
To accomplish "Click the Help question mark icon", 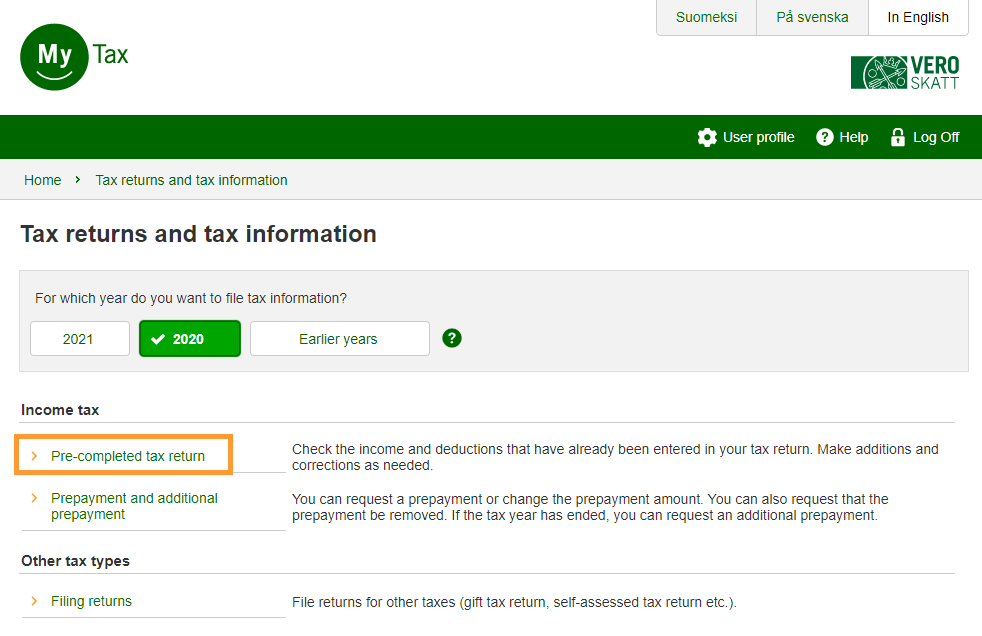I will point(825,137).
